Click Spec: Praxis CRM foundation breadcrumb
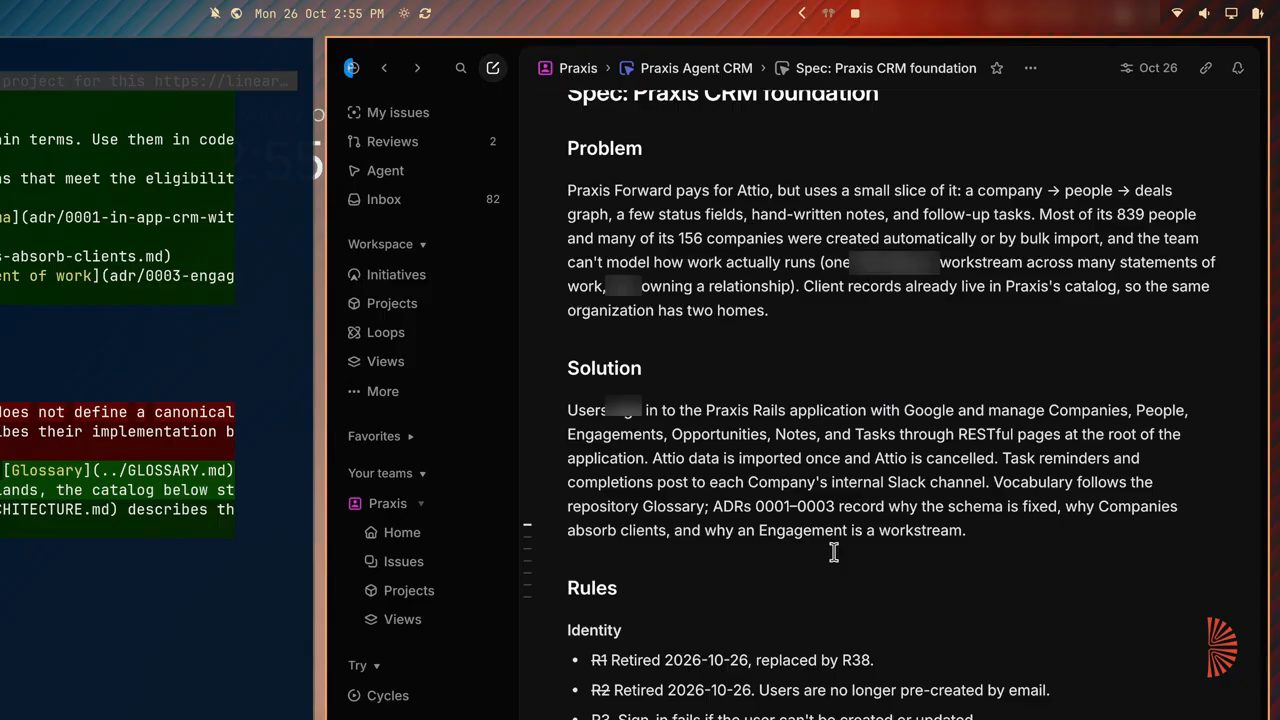1280x720 pixels. (x=876, y=68)
